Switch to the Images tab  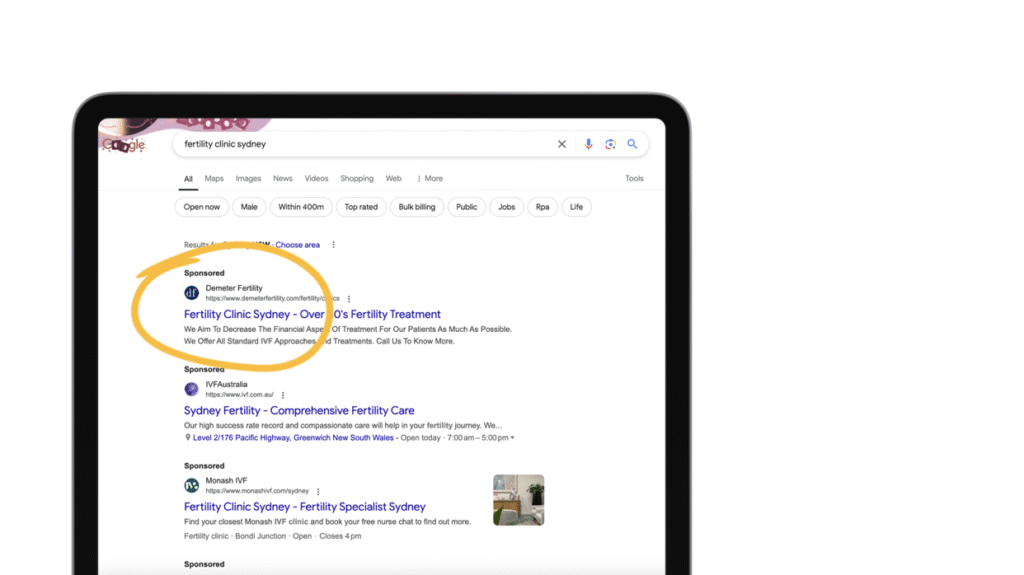point(248,179)
